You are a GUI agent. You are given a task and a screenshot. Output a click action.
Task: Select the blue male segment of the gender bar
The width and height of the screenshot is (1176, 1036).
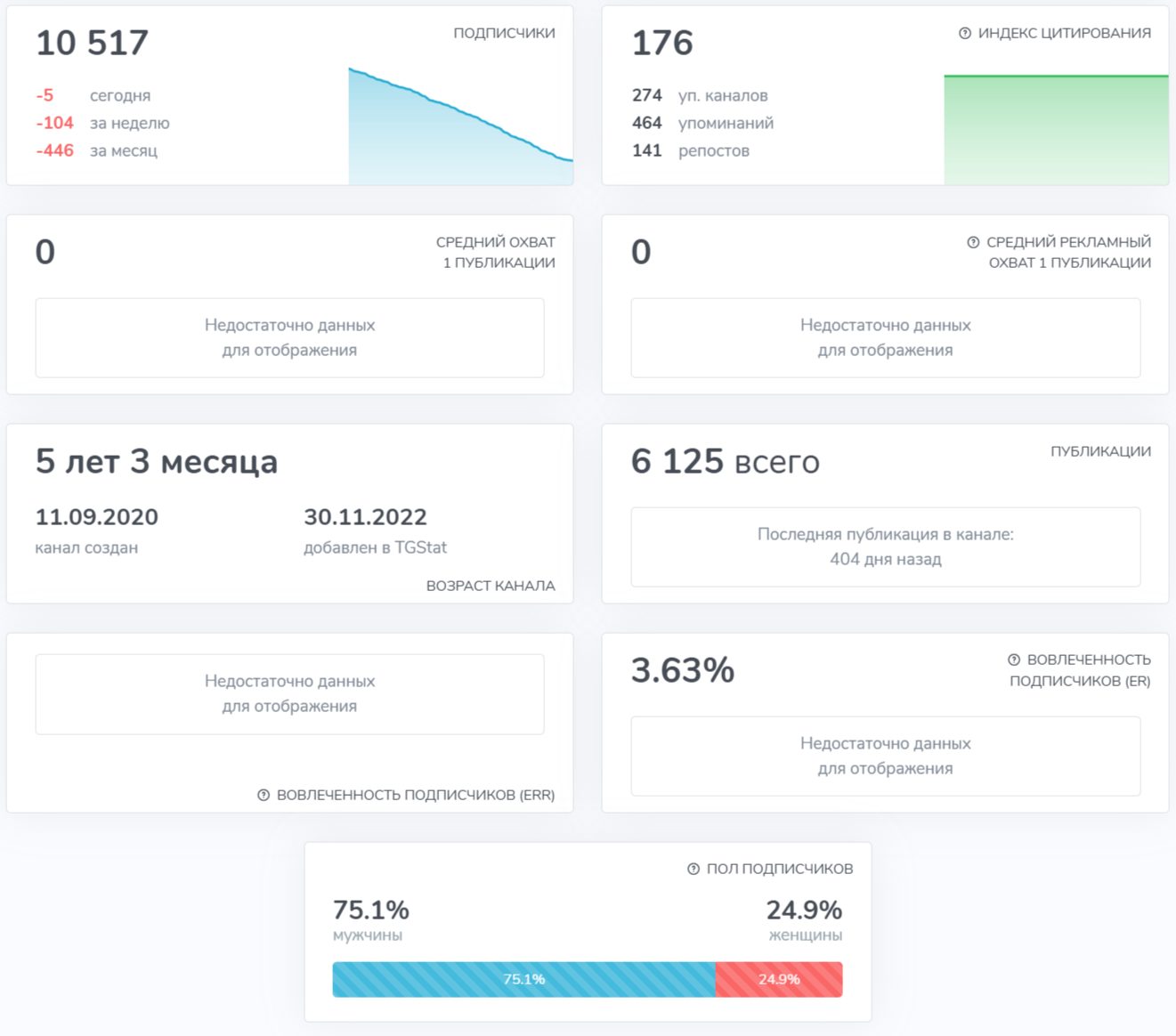coord(523,979)
